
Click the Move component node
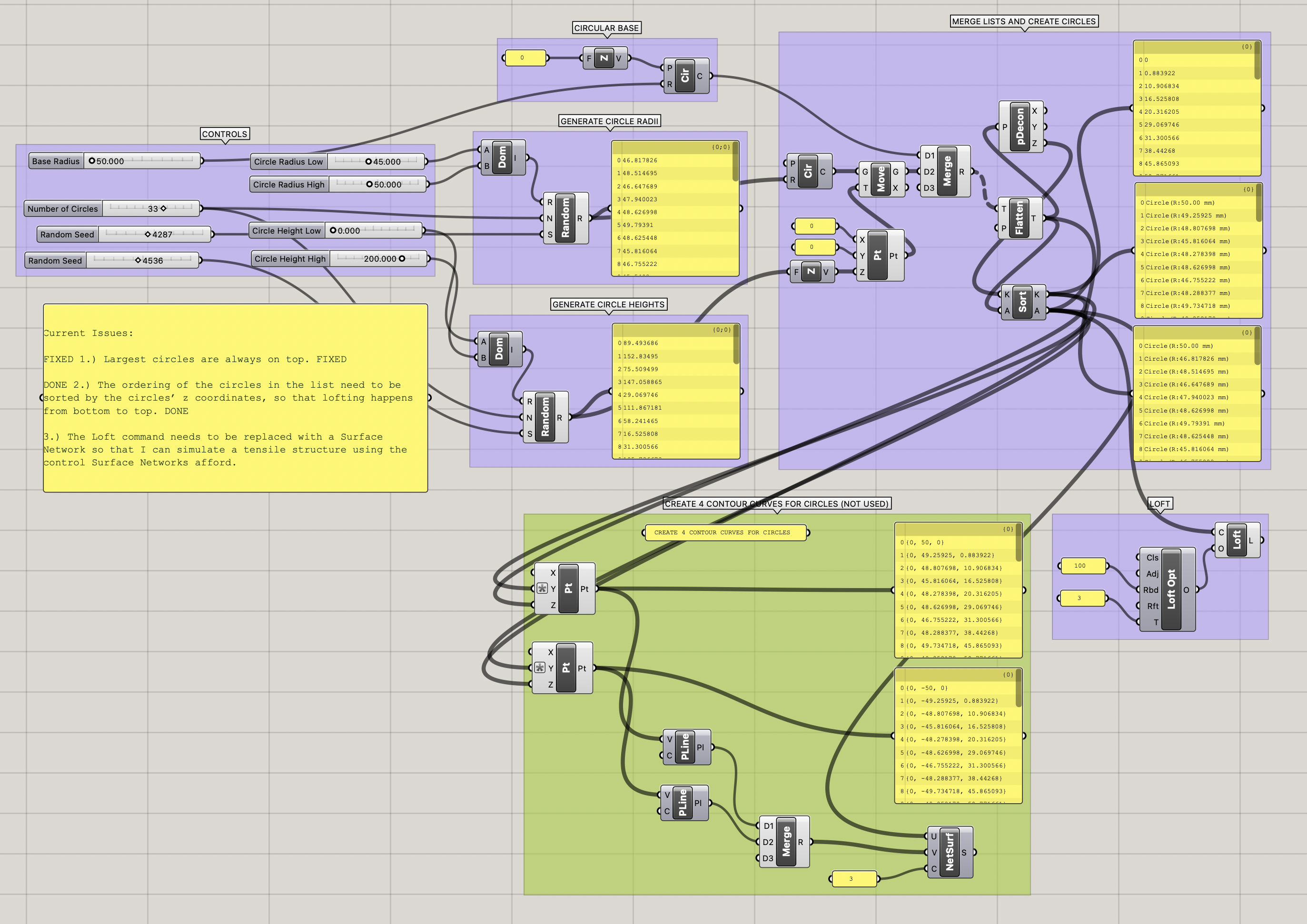coord(881,179)
